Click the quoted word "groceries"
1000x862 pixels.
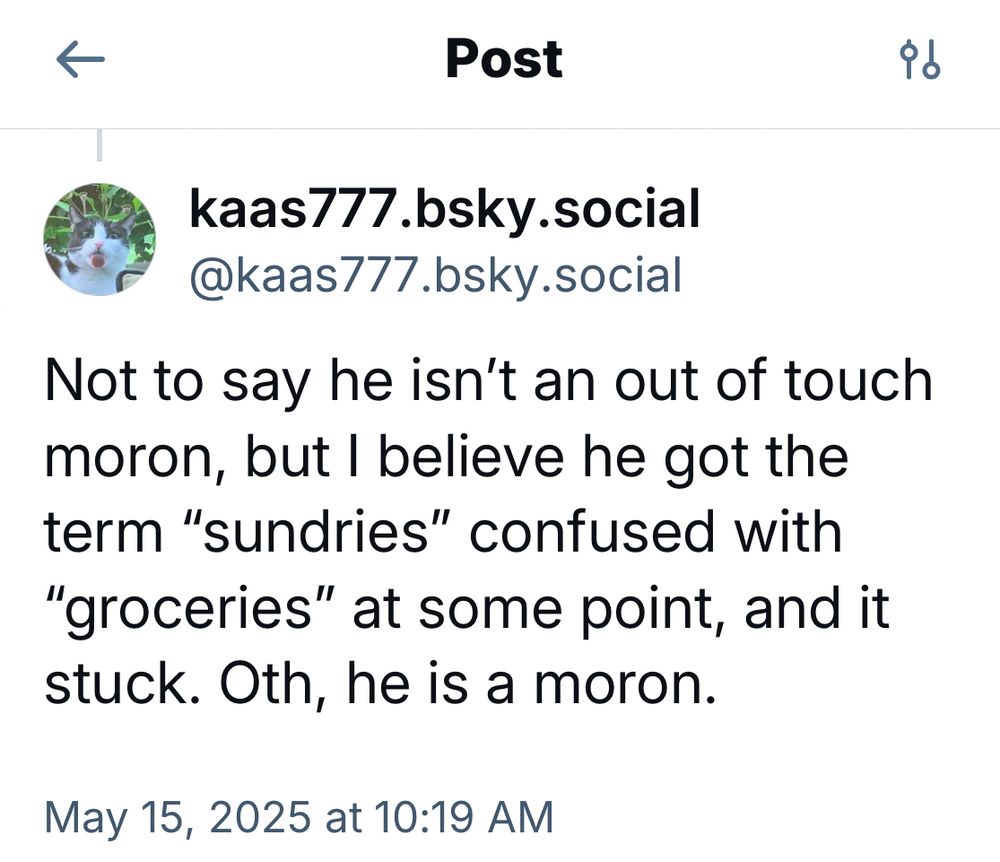click(189, 608)
